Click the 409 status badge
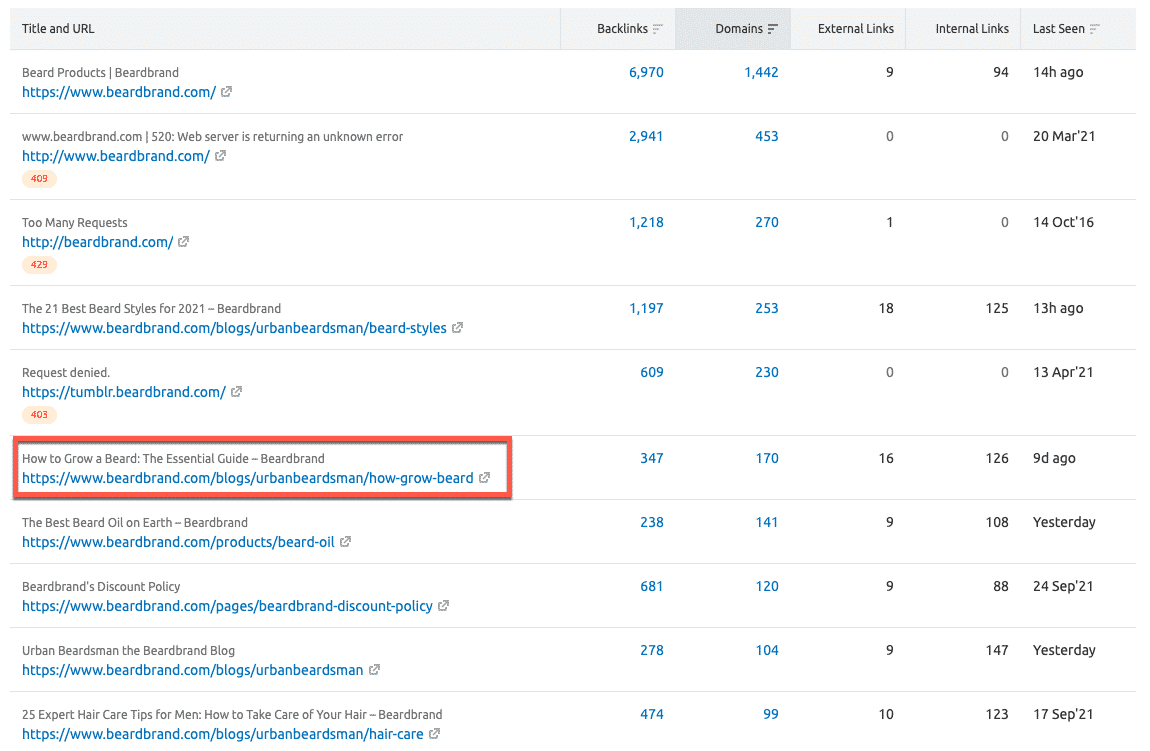 (40, 179)
